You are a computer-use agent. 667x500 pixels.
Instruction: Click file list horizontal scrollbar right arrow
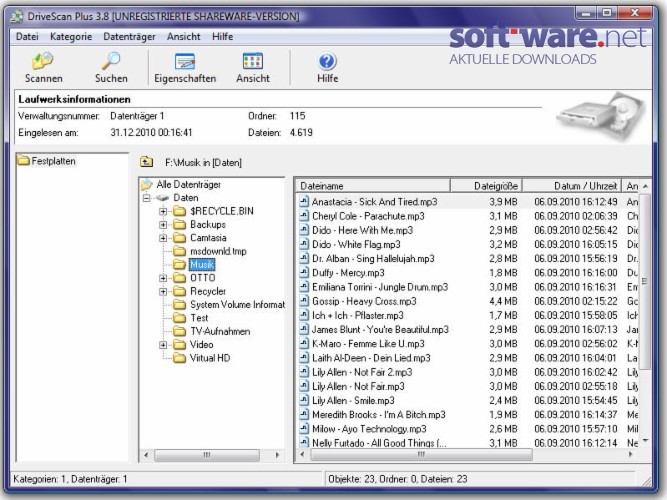630,455
